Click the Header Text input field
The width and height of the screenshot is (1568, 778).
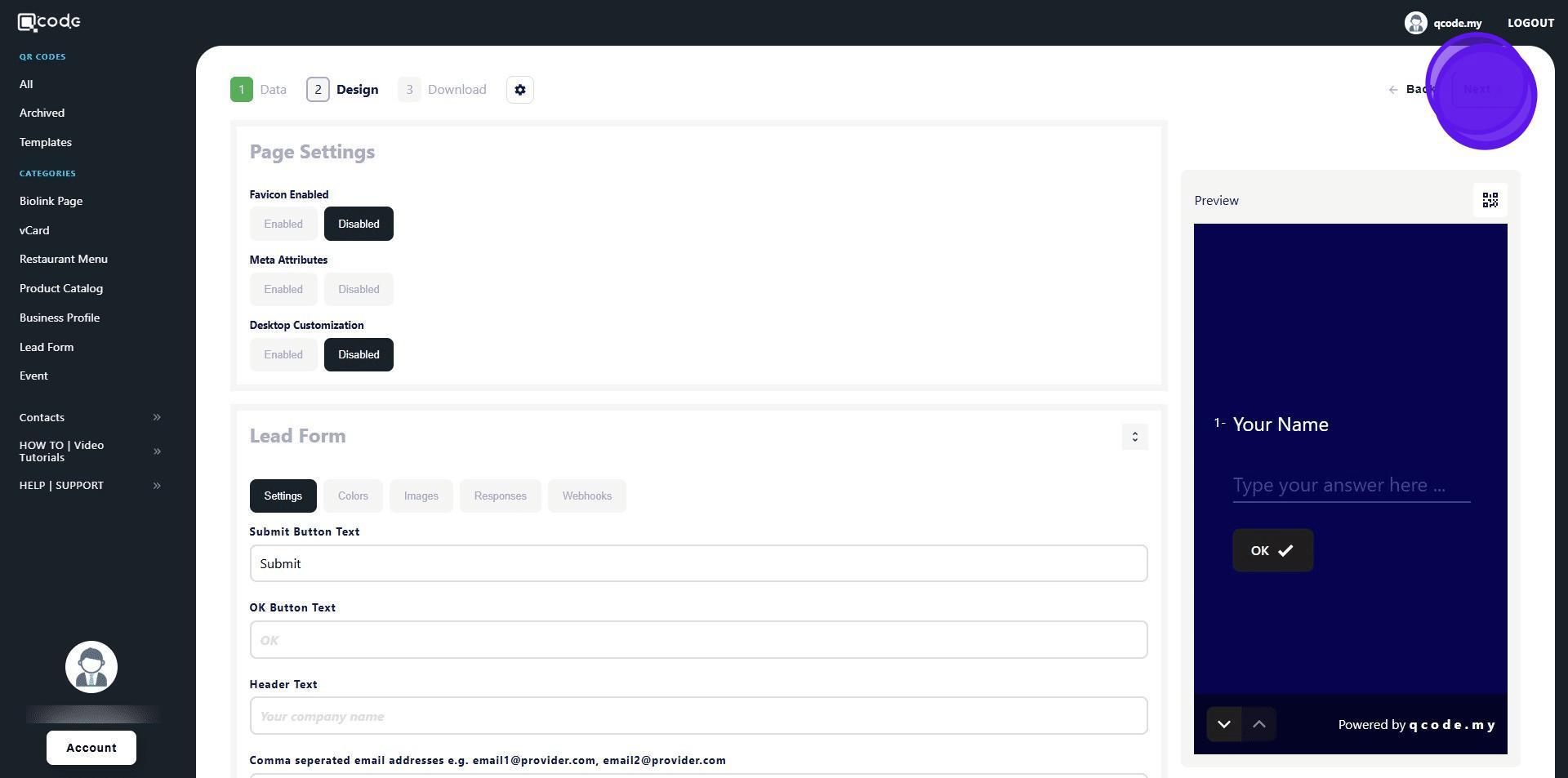pos(698,717)
